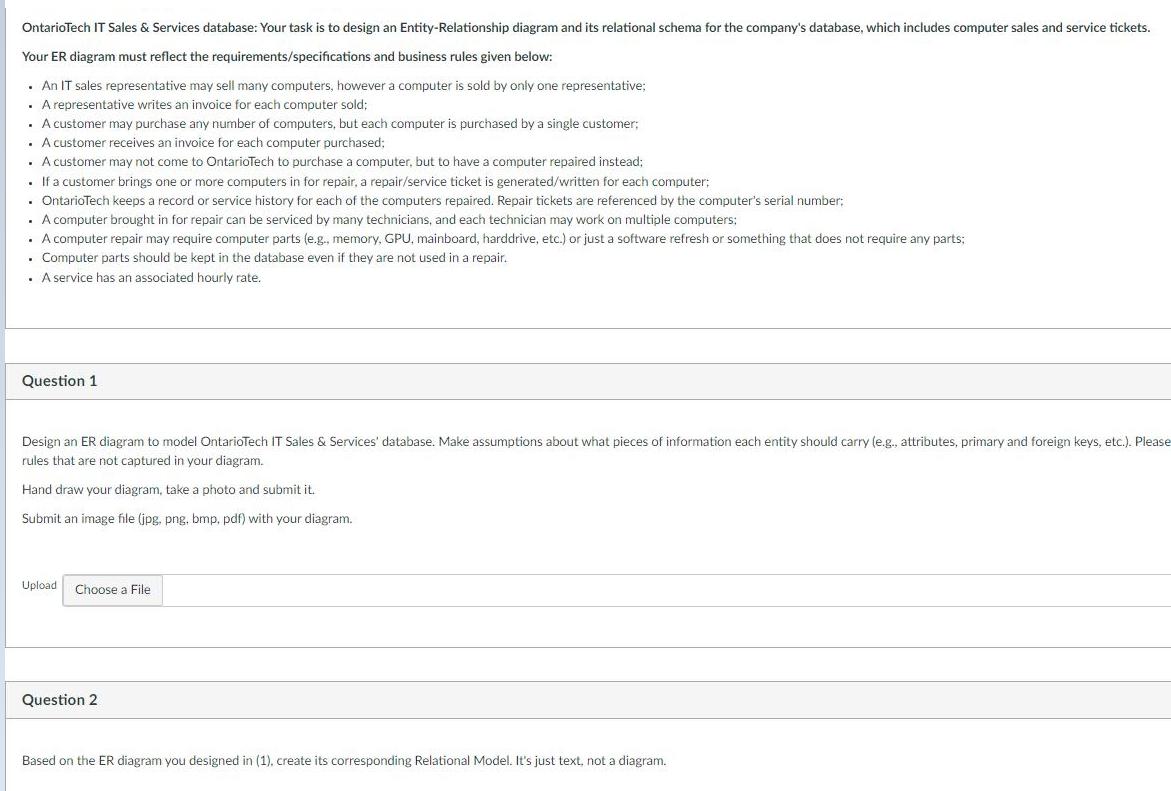Select the bullet about computer parts
This screenshot has width=1171, height=791.
273,257
